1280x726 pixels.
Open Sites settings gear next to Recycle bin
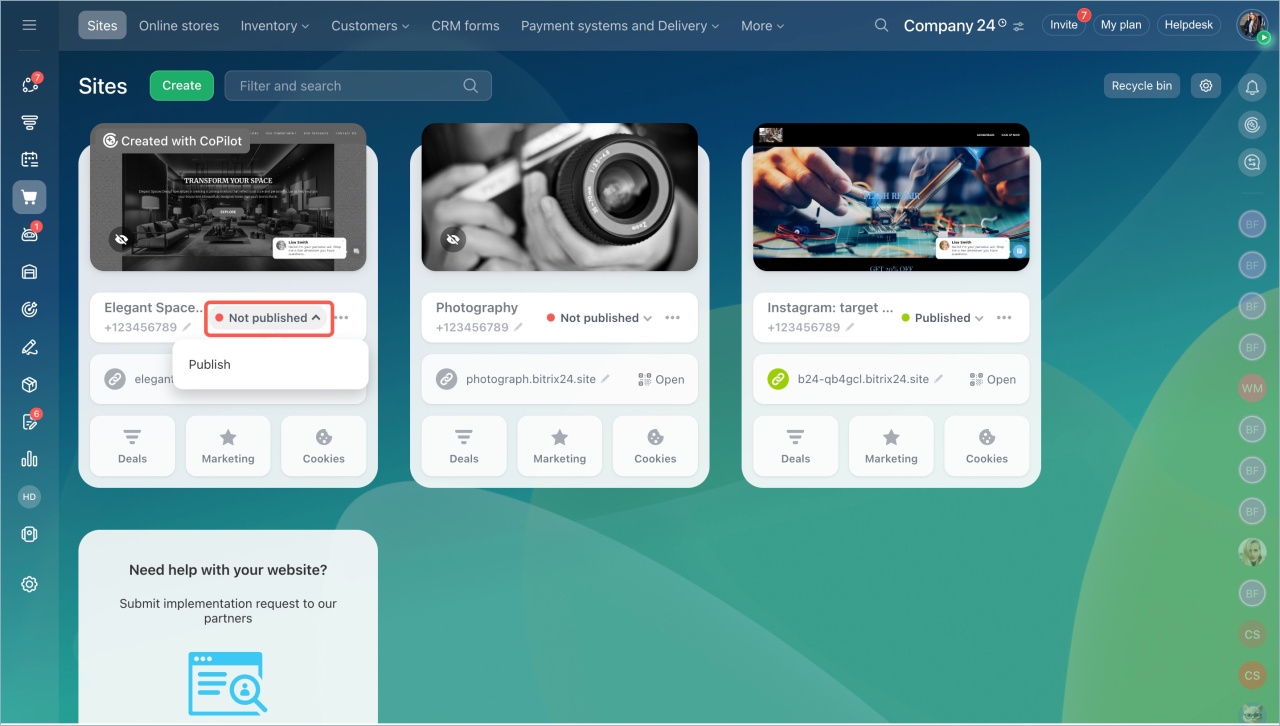(1206, 86)
